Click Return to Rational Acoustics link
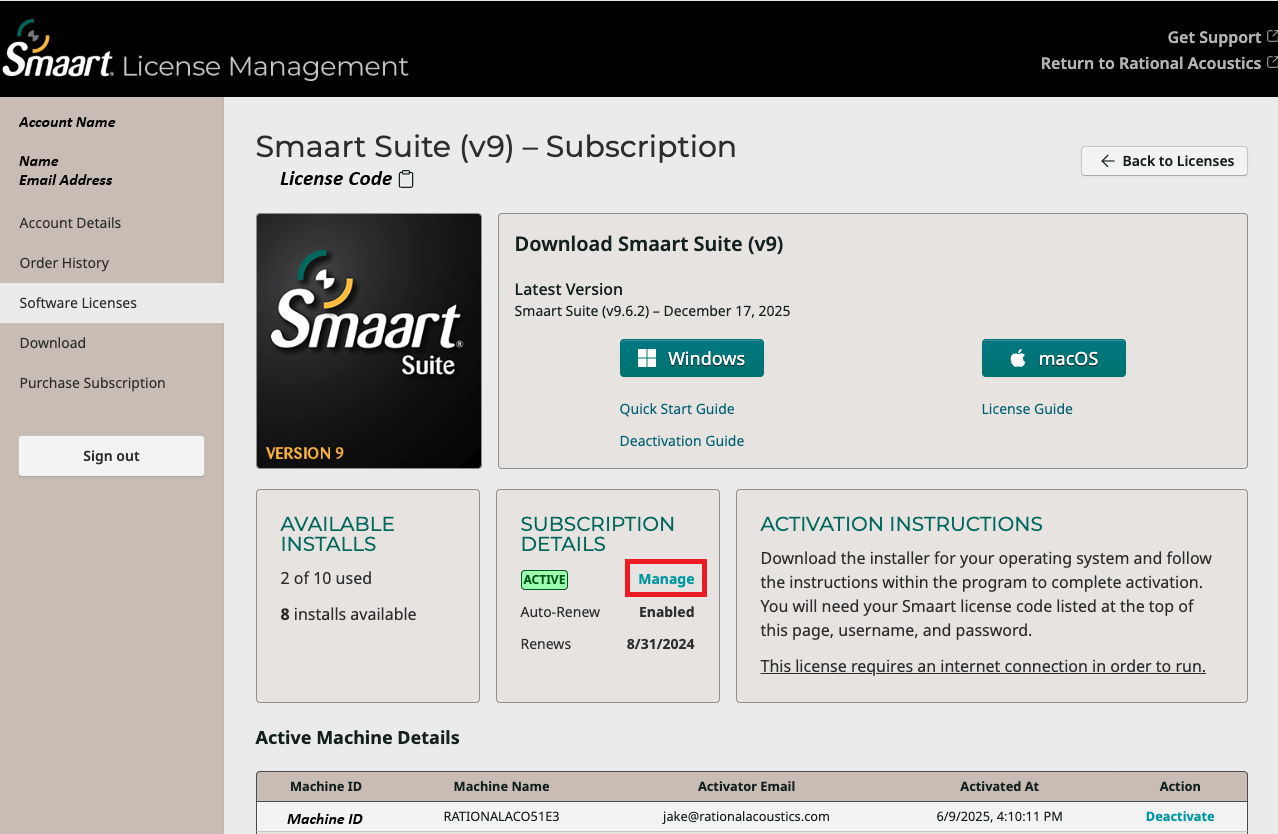The height and width of the screenshot is (834, 1278). [x=1151, y=63]
